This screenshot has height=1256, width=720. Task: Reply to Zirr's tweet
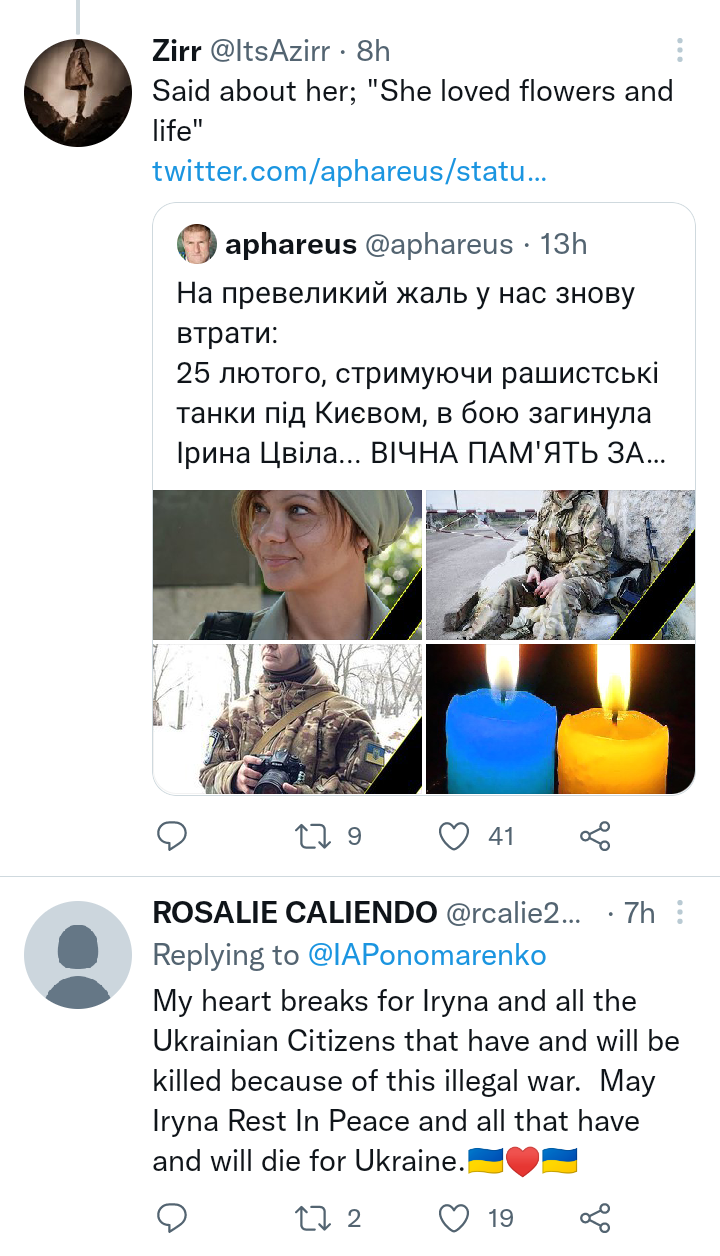click(173, 835)
